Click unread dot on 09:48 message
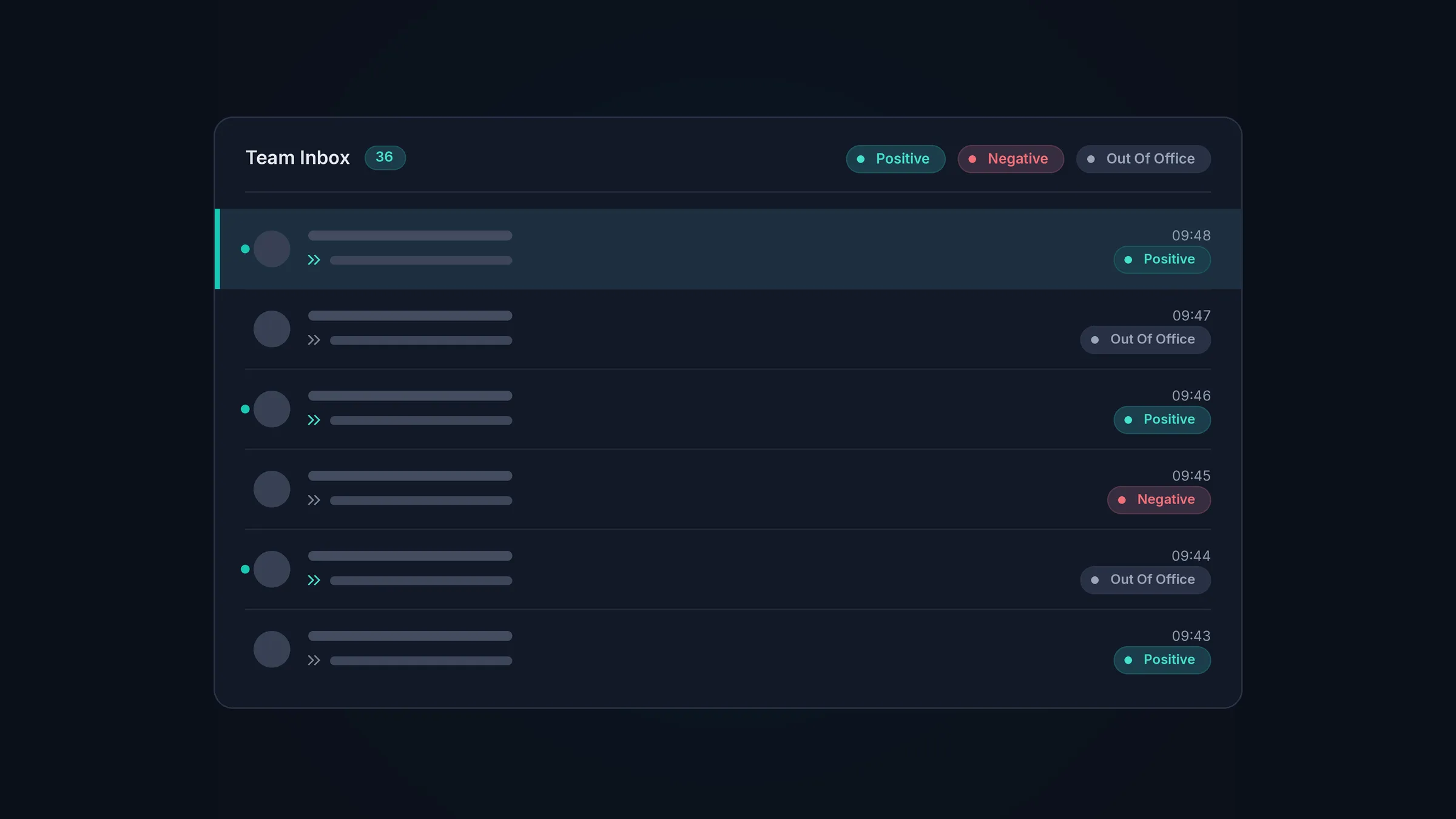Viewport: 1456px width, 819px height. click(x=245, y=249)
